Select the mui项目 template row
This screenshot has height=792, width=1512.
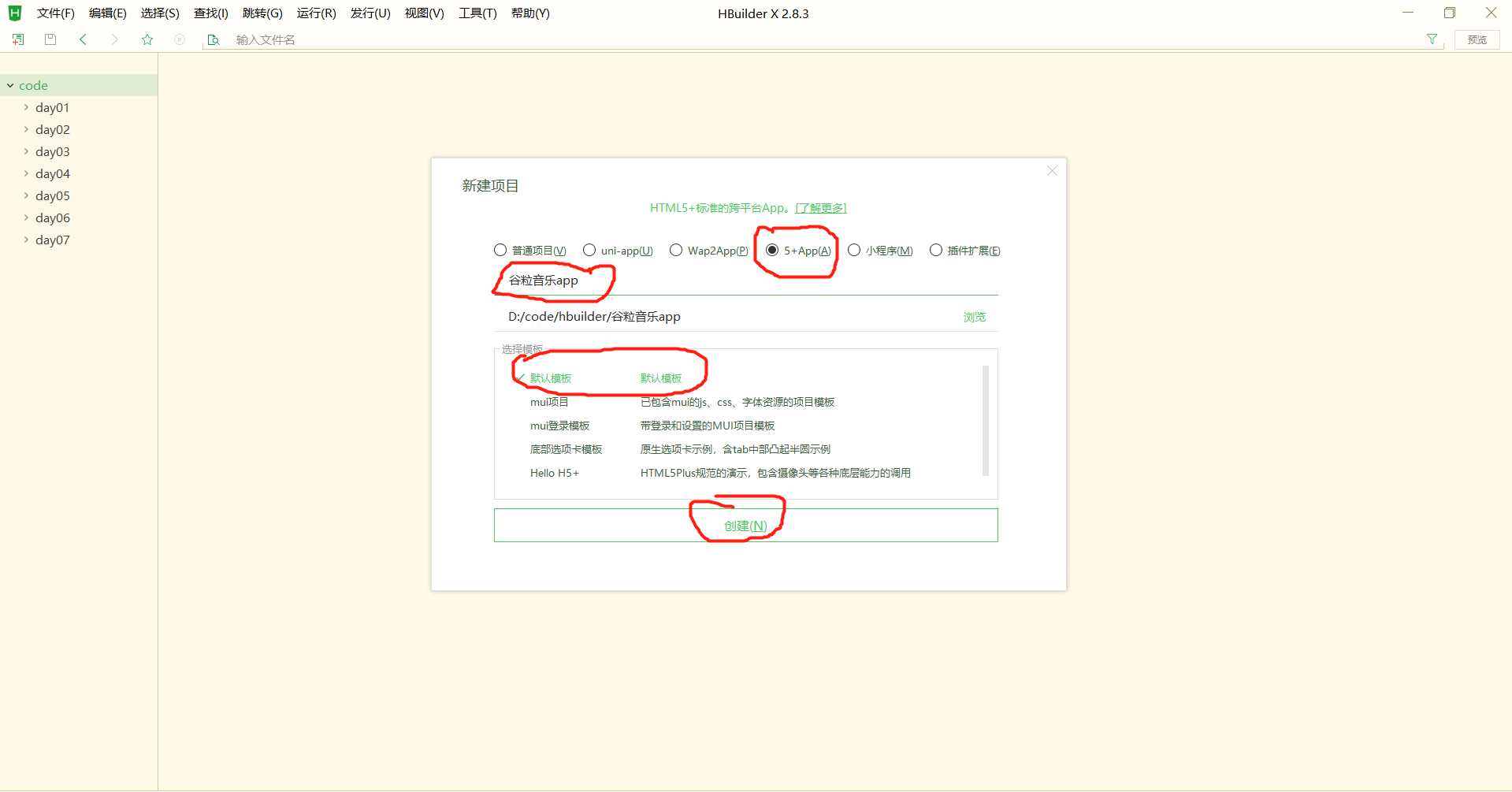tap(739, 402)
